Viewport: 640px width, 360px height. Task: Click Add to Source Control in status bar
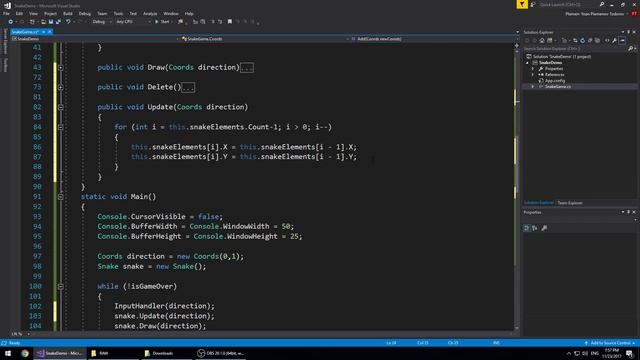610,343
